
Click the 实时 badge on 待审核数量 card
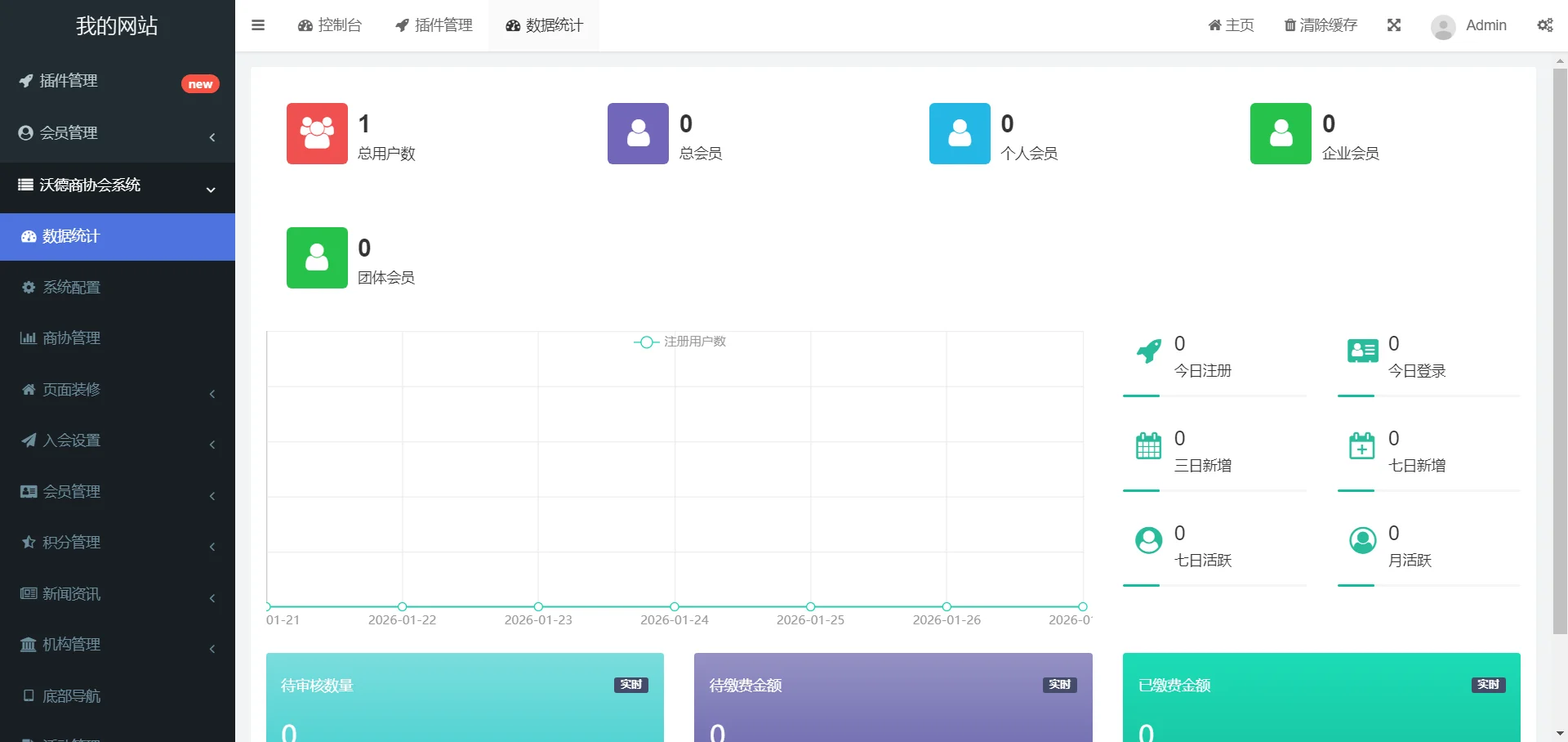630,685
